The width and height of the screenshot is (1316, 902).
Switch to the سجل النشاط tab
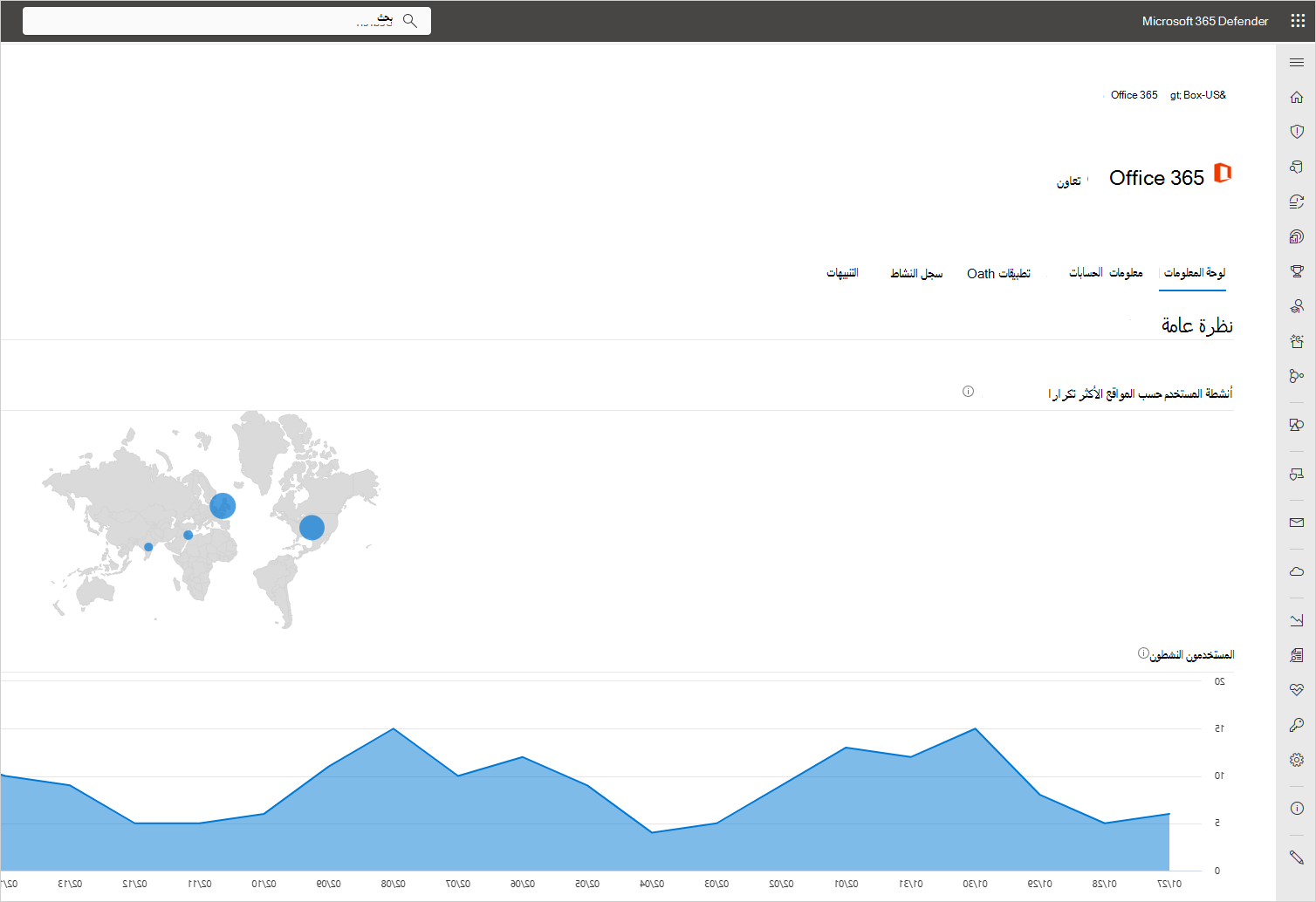[x=916, y=273]
